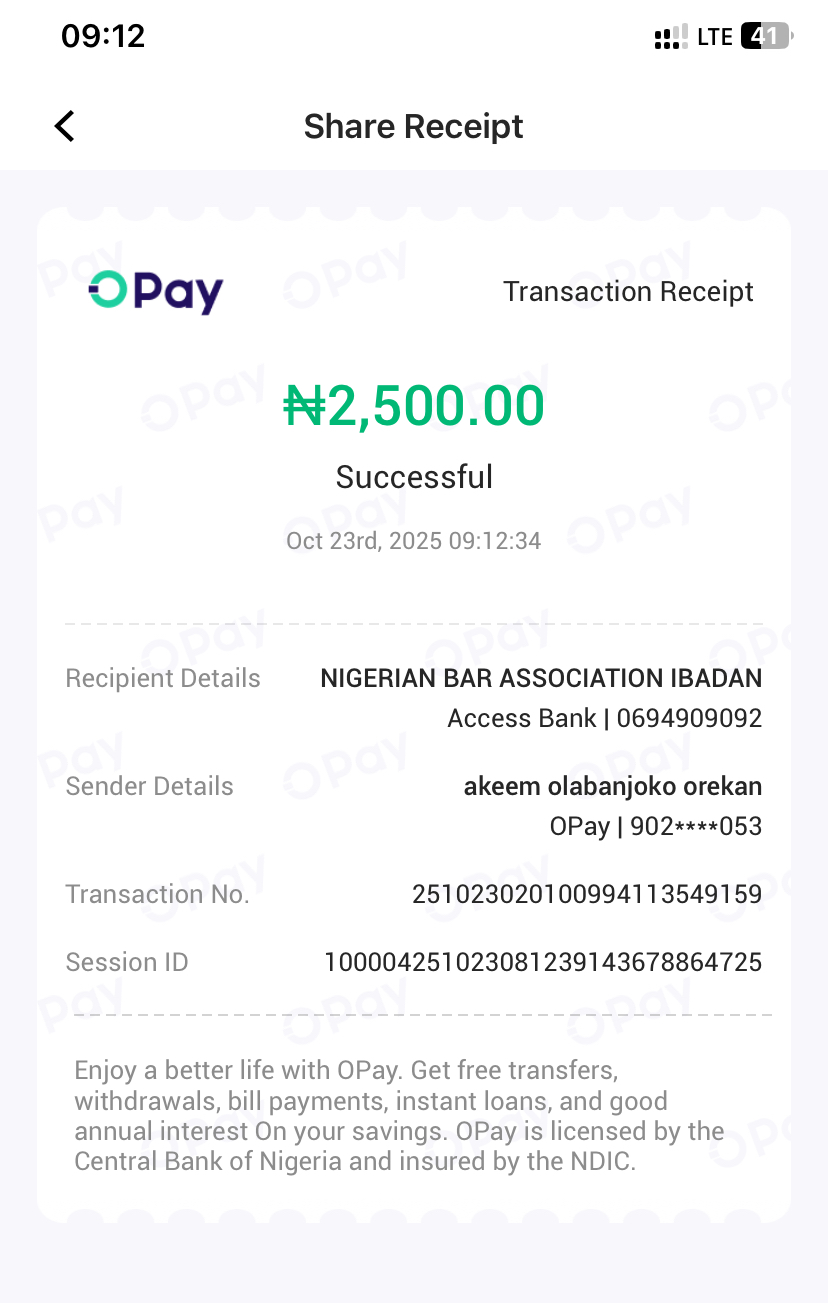Tap the Session ID number value
828x1303 pixels.
[x=543, y=962]
